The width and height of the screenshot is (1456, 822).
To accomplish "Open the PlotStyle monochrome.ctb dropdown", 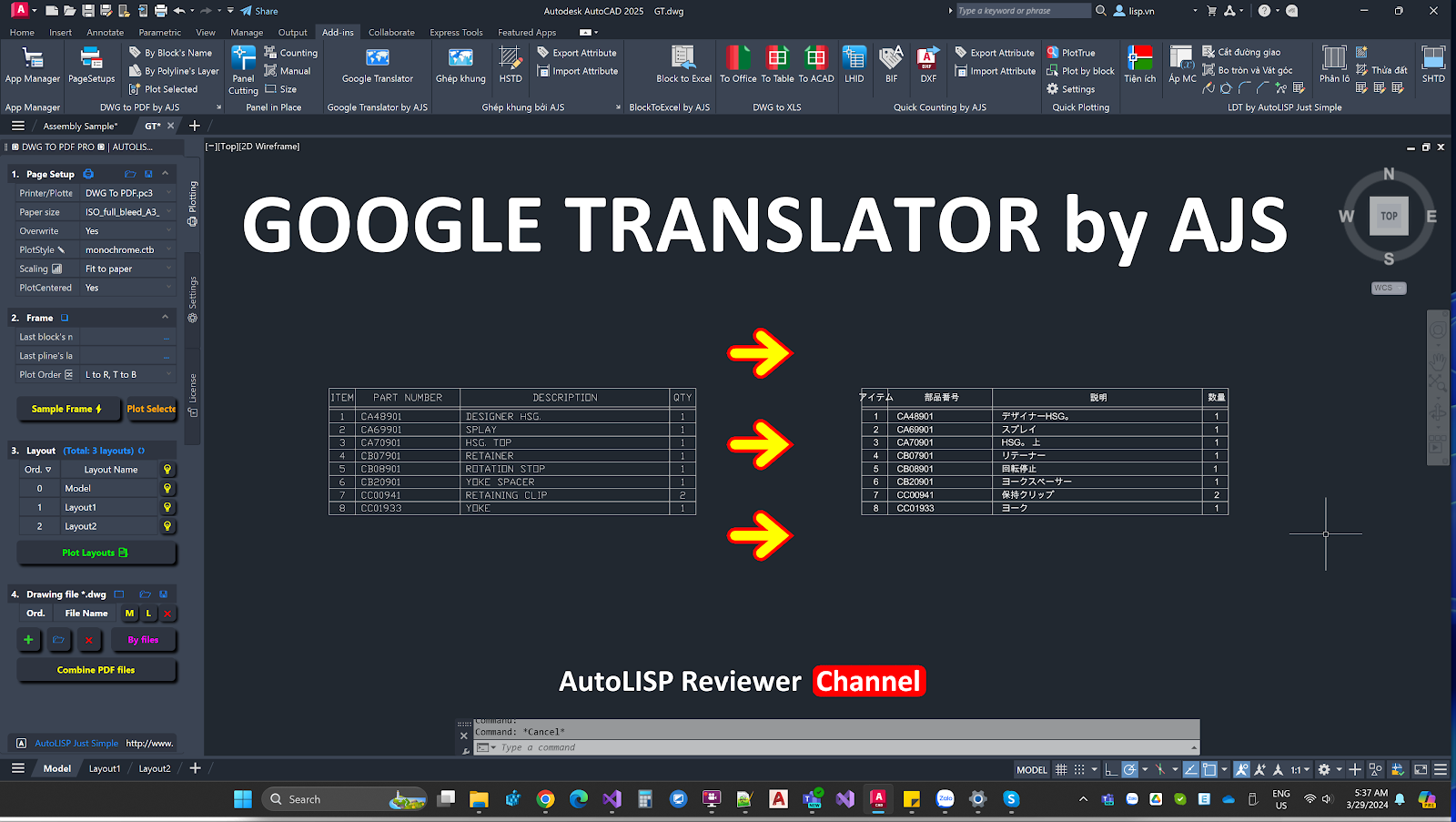I will click(x=127, y=250).
